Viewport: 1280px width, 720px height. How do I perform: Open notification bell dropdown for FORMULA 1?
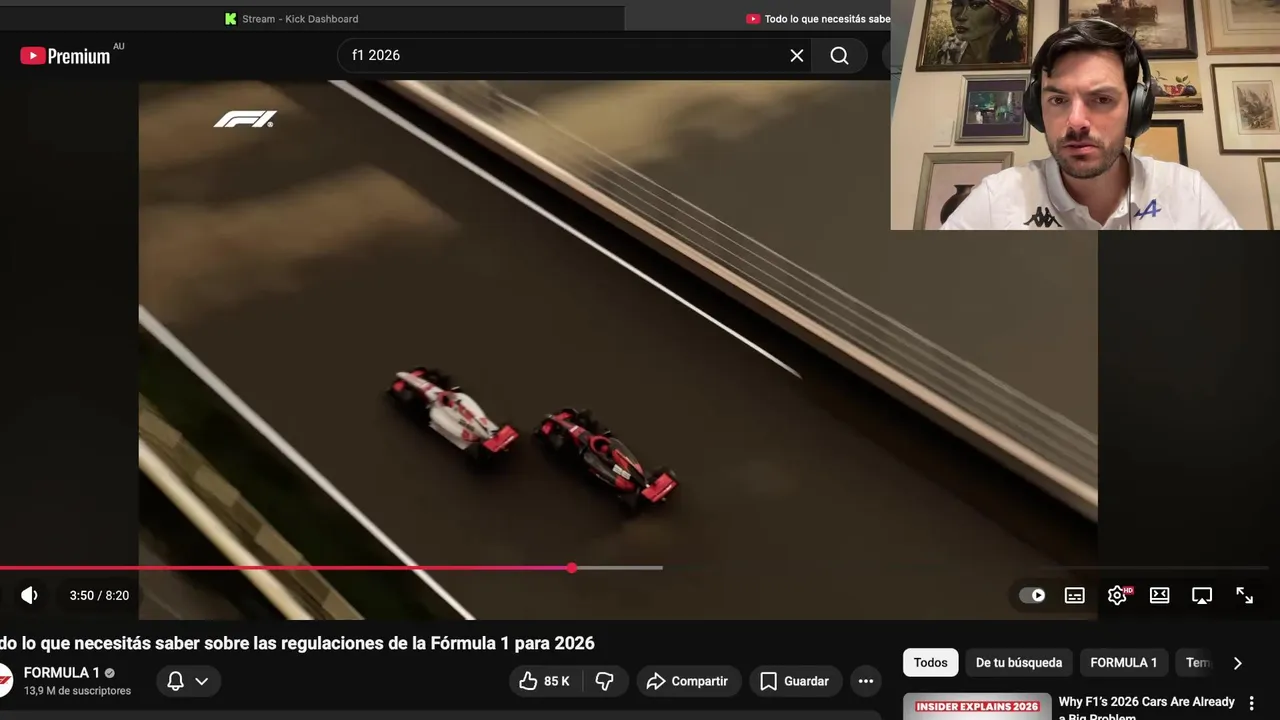coord(188,681)
